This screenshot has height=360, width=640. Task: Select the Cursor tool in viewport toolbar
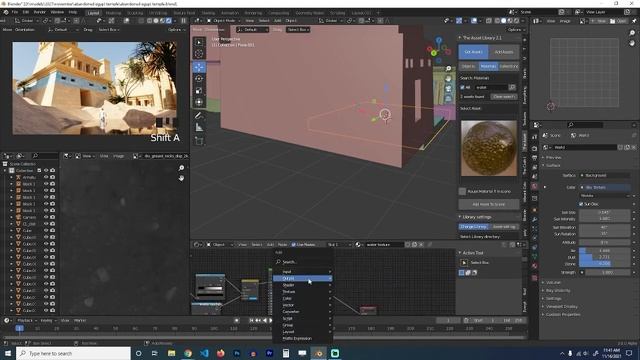[x=199, y=54]
